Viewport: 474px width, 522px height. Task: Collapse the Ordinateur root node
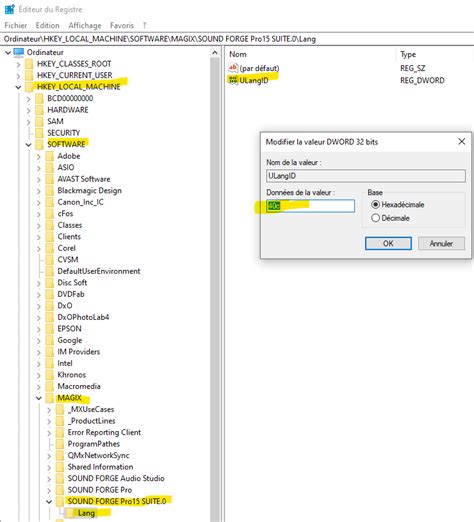point(8,52)
